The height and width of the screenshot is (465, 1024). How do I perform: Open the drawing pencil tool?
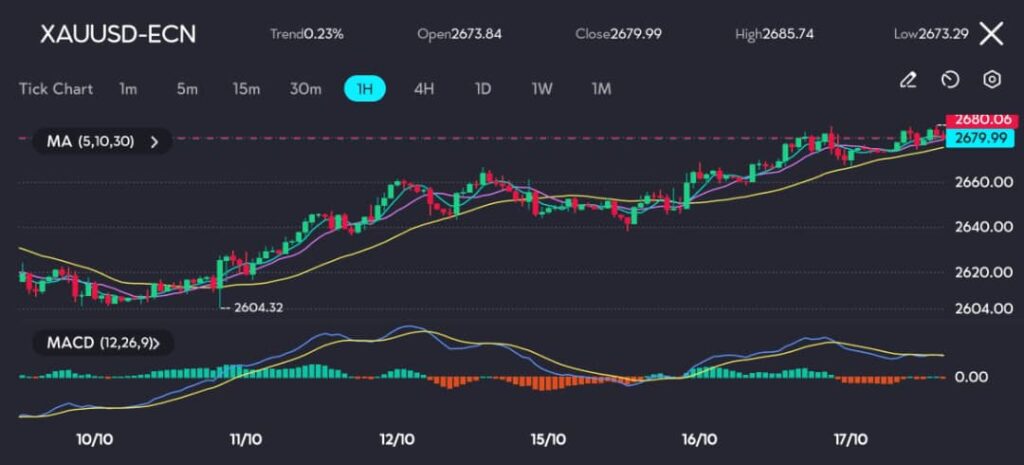pos(908,80)
